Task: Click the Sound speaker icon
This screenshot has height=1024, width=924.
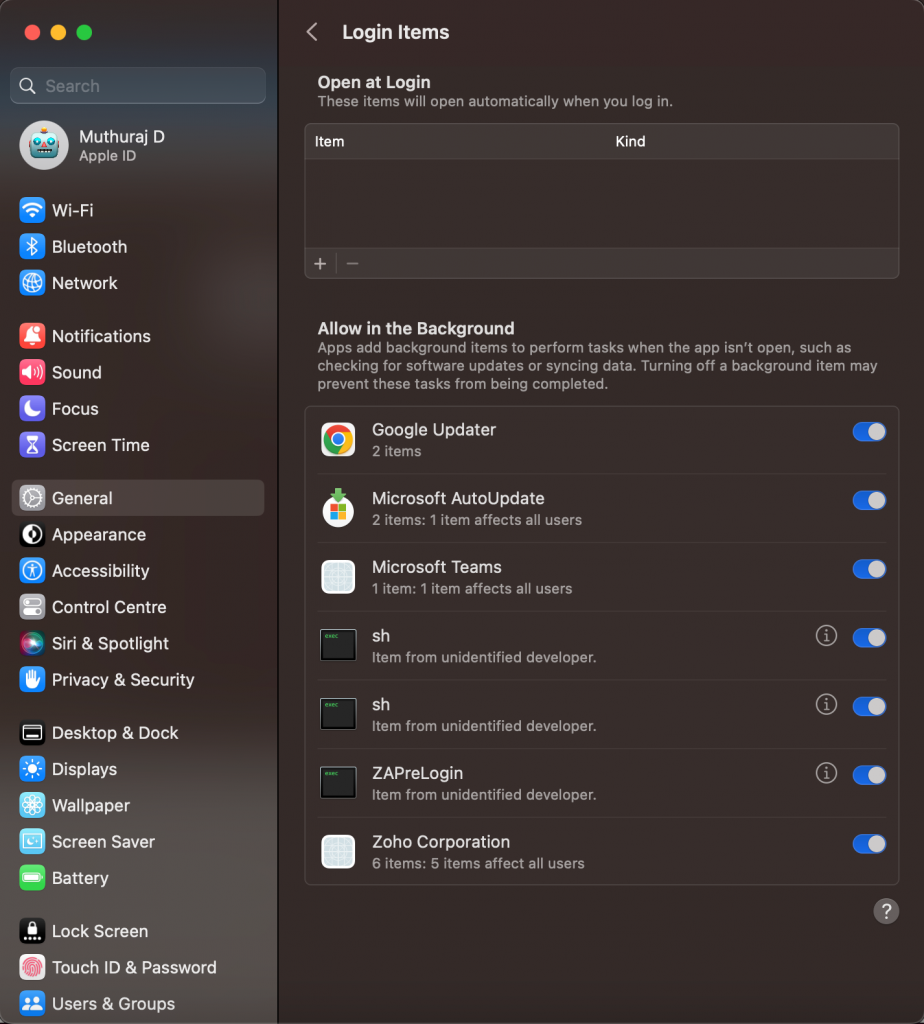Action: [32, 372]
